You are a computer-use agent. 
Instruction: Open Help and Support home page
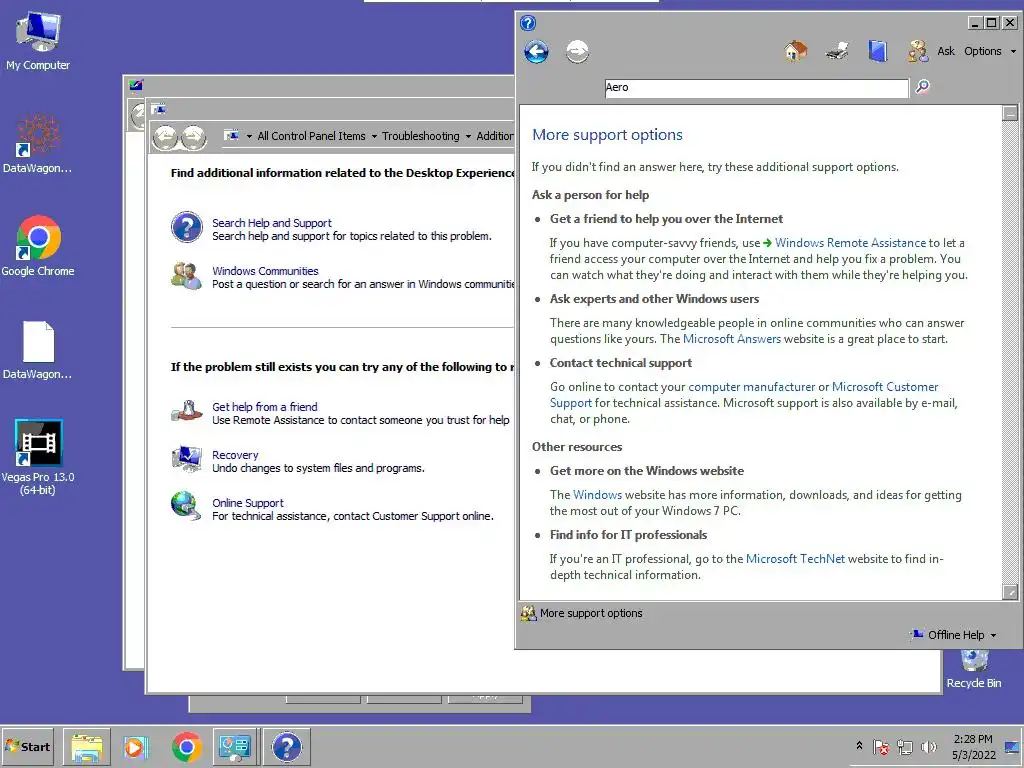tap(795, 51)
